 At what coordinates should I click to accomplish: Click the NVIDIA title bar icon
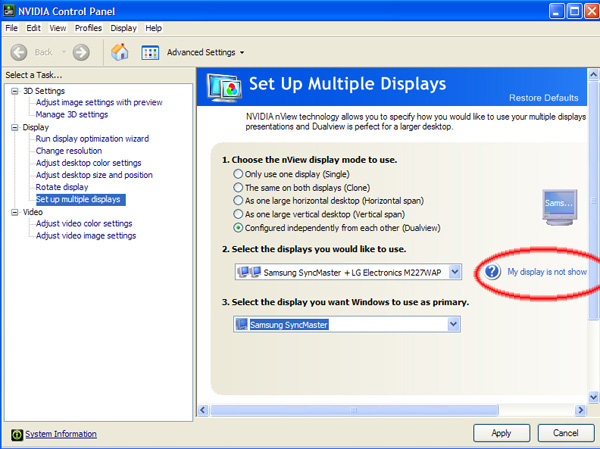(x=9, y=11)
